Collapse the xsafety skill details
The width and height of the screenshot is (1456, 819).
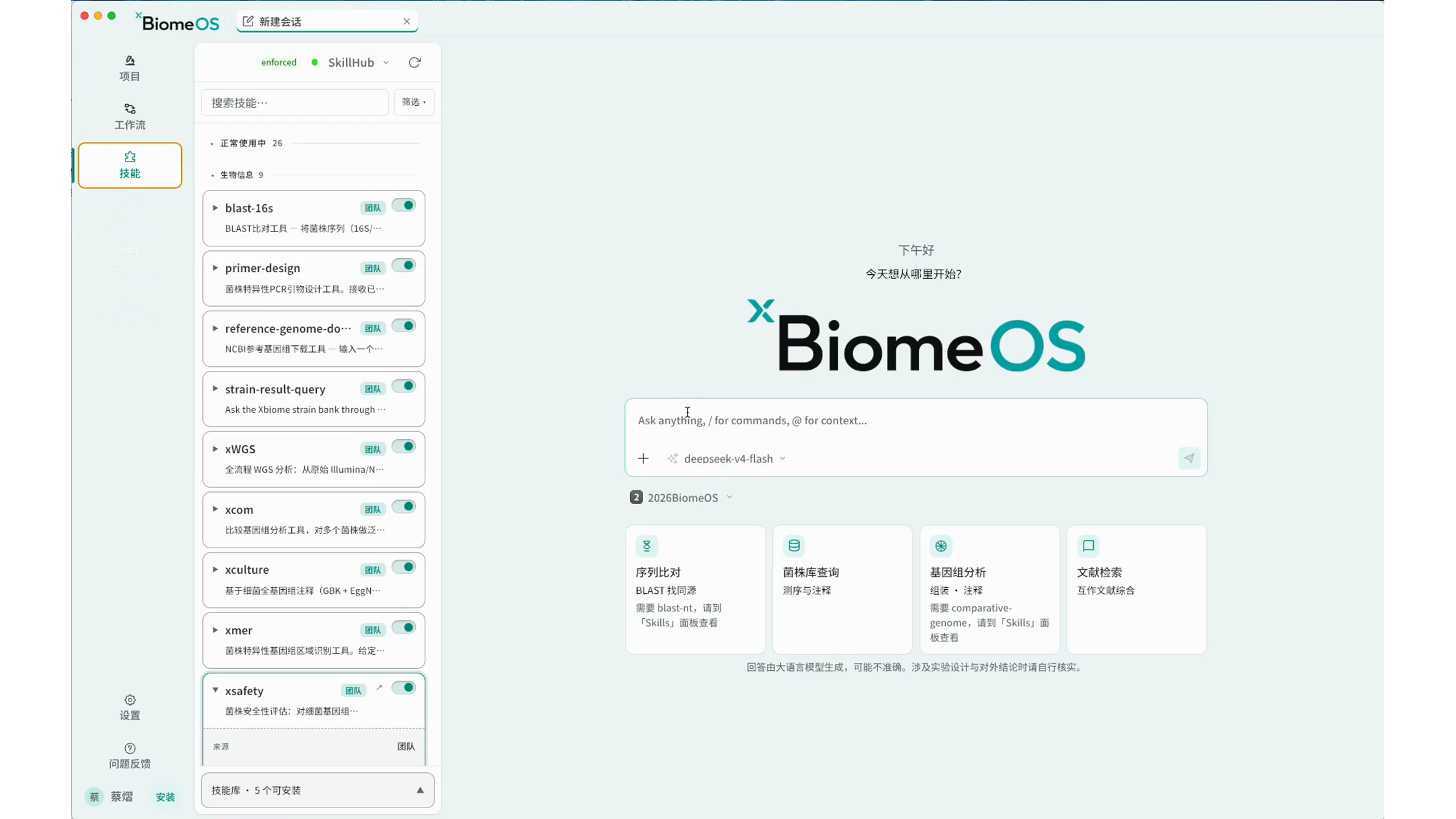[x=215, y=690]
